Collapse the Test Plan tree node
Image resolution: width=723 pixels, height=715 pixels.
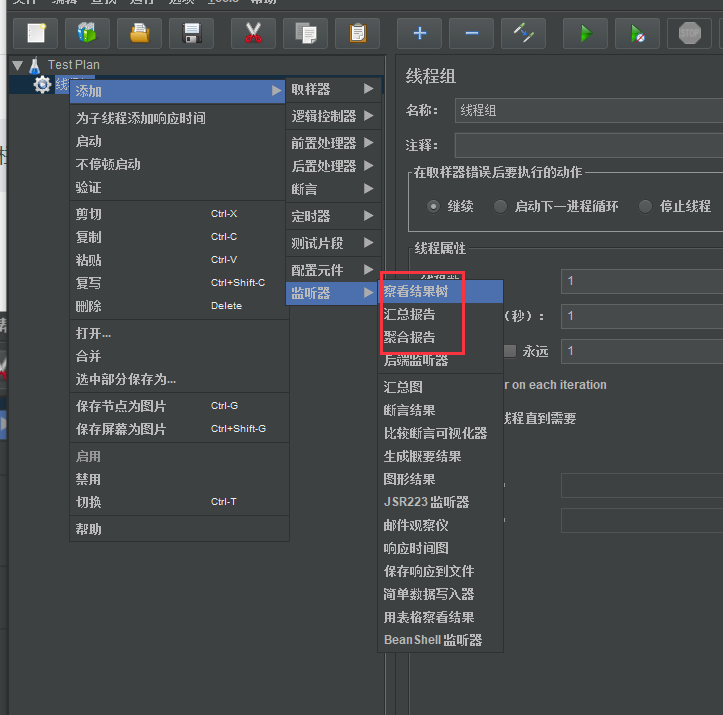[x=18, y=65]
